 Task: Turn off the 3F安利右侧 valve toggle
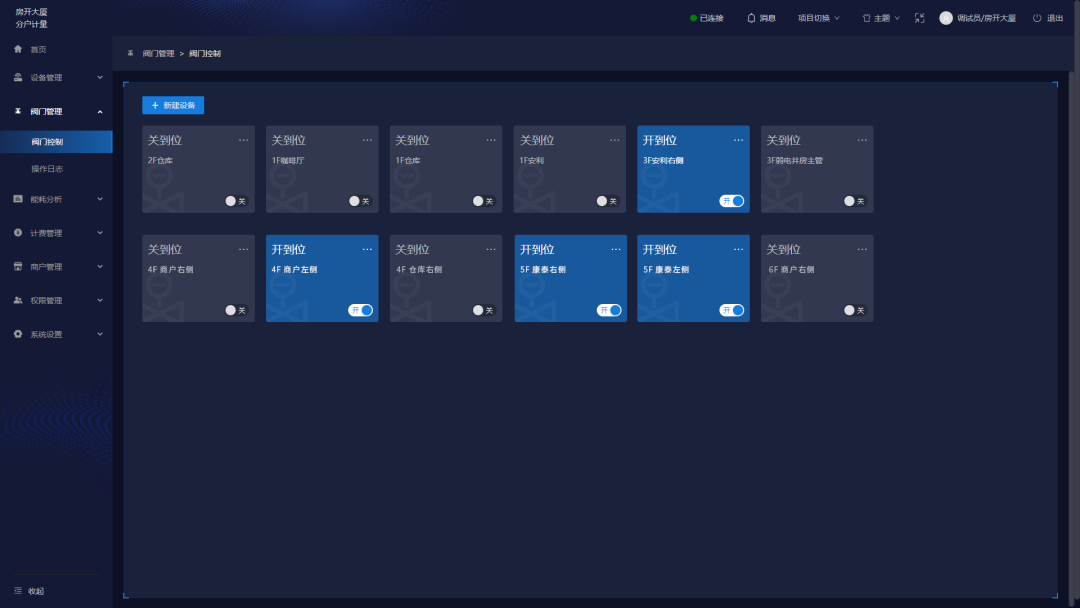click(731, 201)
